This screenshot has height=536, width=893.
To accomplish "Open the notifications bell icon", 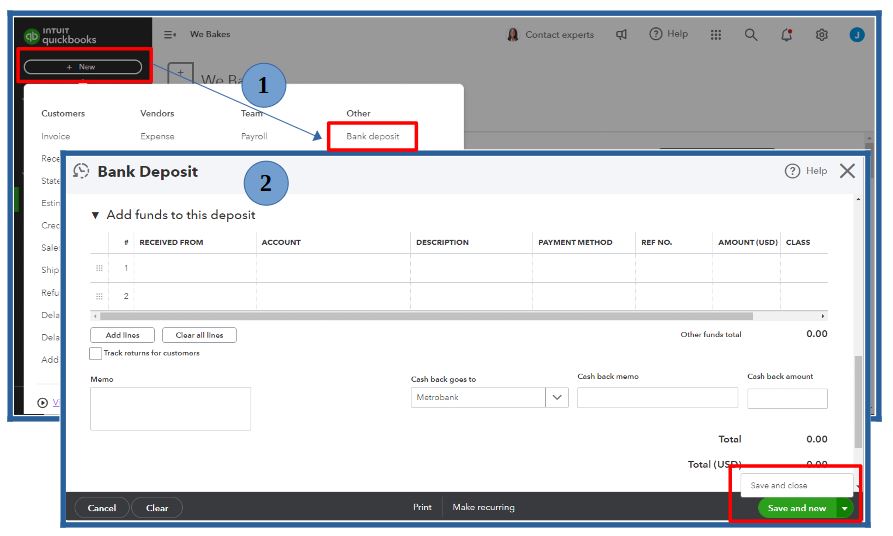I will coord(787,35).
